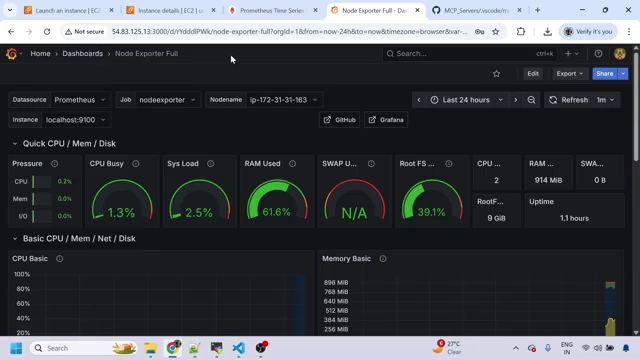The width and height of the screenshot is (640, 360).
Task: Click the Uptime 1.1 hours value
Action: 574,218
